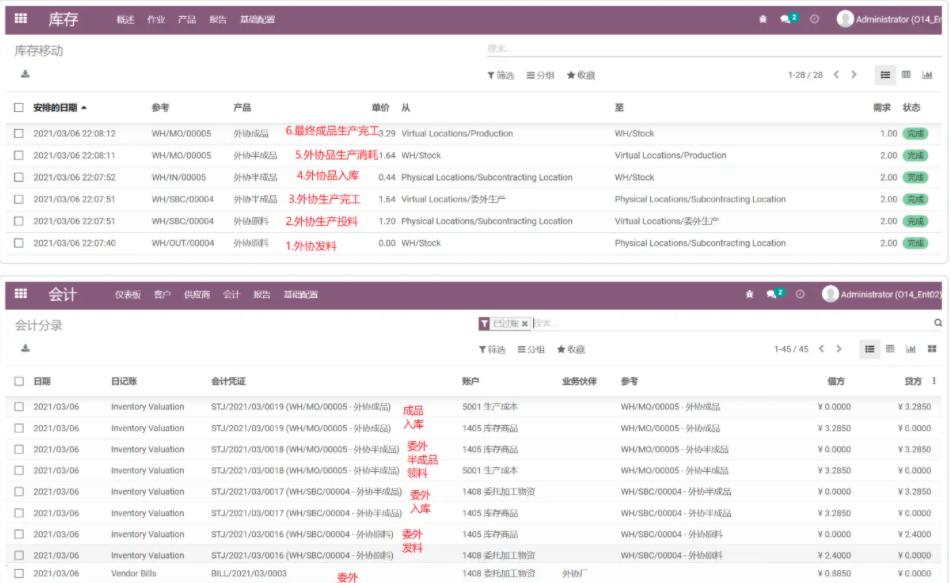Open the messaging bubble with badge 2
Image resolution: width=951 pixels, height=583 pixels.
tap(785, 17)
